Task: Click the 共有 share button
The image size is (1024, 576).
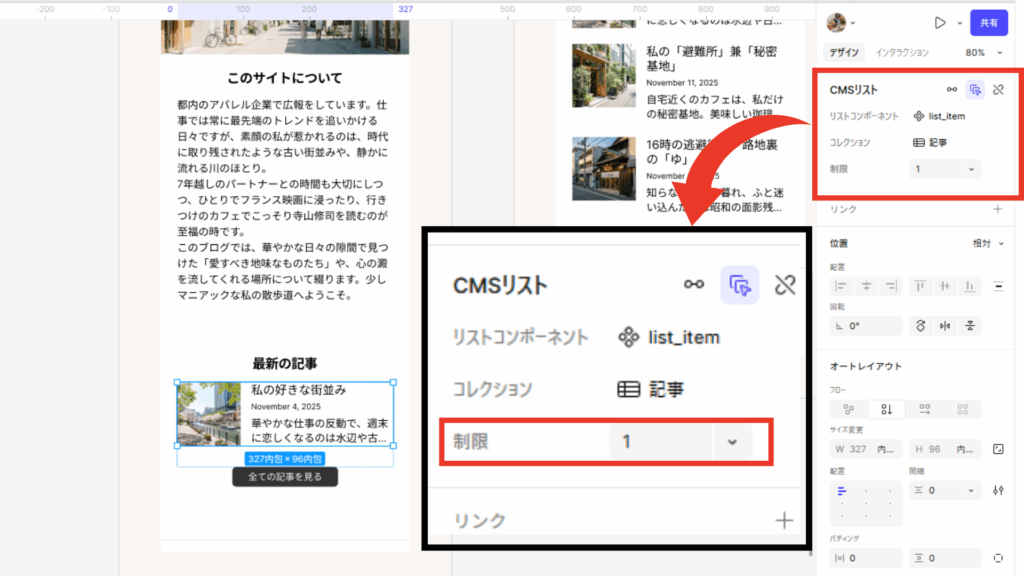Action: 988,22
